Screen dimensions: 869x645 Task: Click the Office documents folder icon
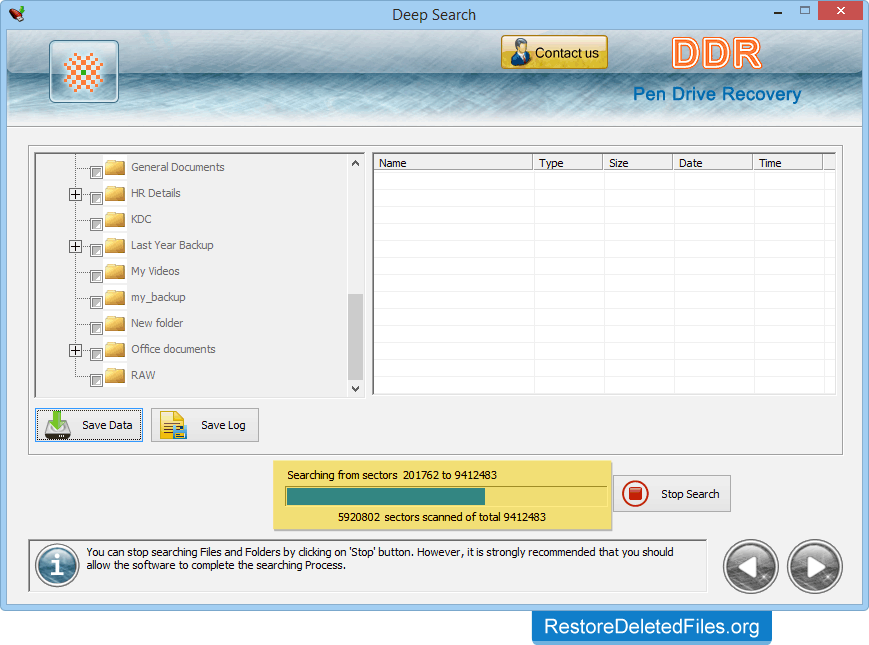pyautogui.click(x=115, y=349)
